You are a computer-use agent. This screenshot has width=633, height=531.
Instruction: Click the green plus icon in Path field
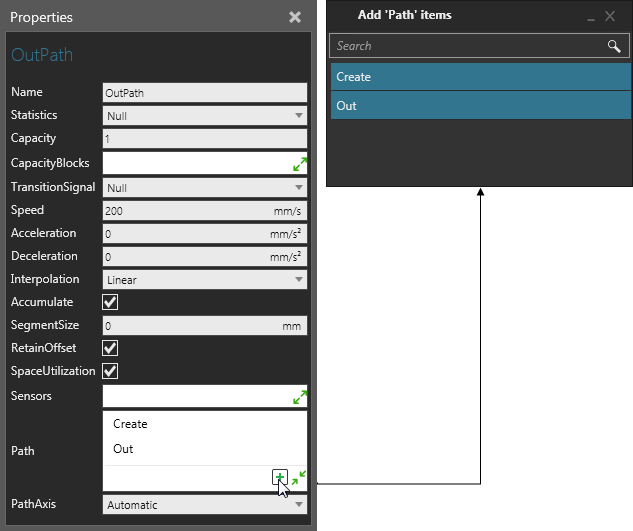click(x=280, y=477)
